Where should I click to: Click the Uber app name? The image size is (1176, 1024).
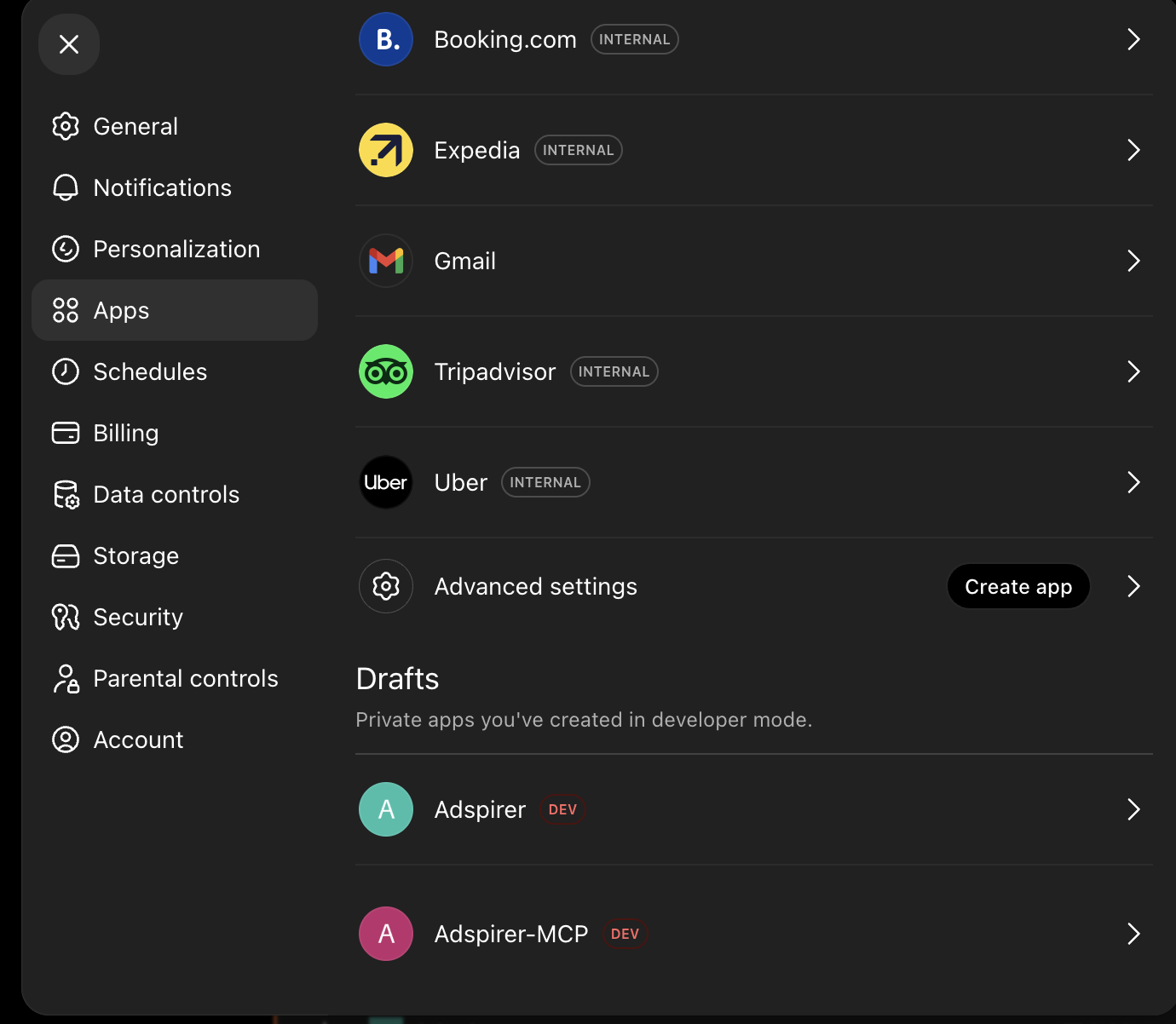461,482
